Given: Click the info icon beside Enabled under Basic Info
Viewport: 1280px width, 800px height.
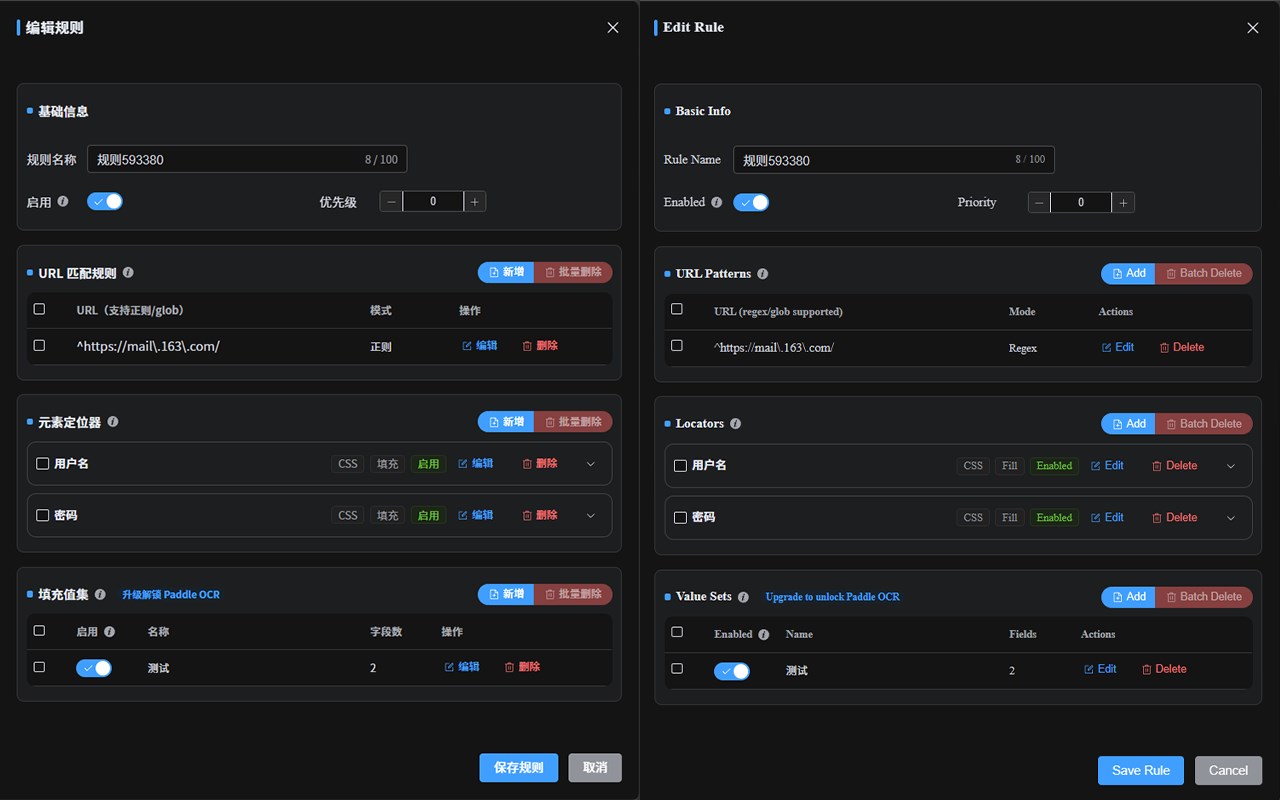Looking at the screenshot, I should tap(716, 202).
